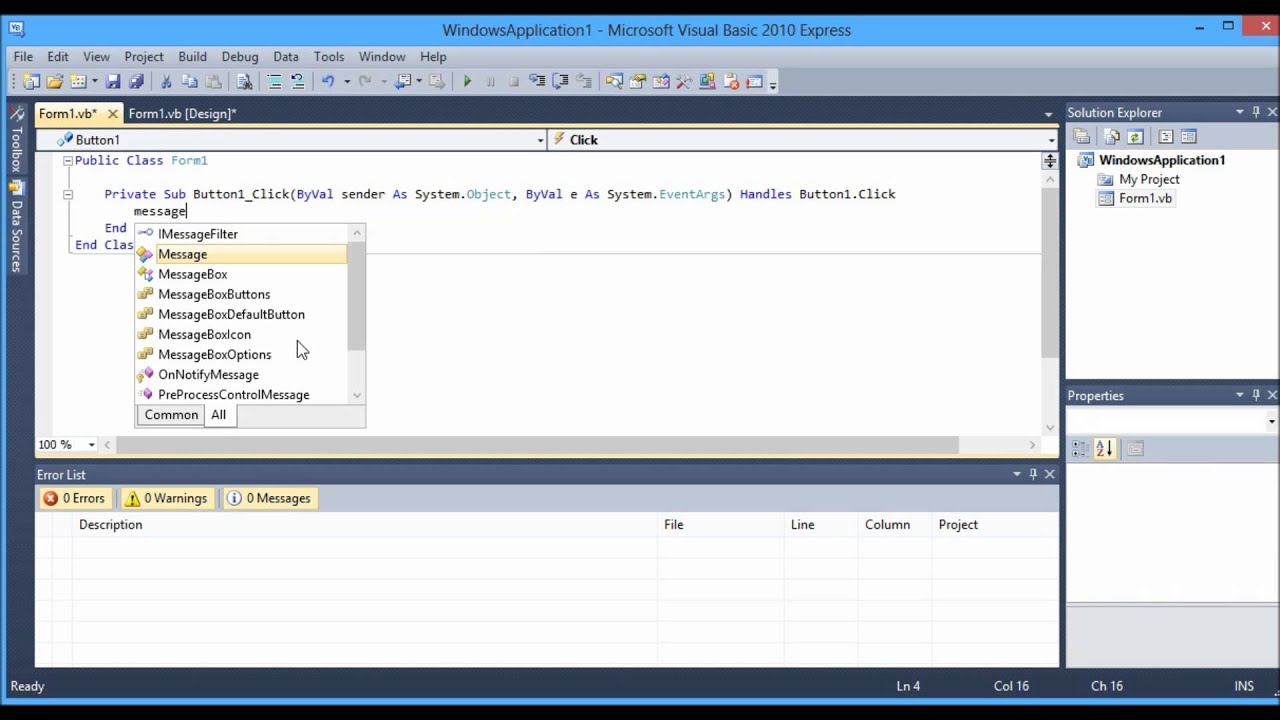Save Form1.vb with the Save icon
This screenshot has width=1280, height=720.
click(x=113, y=82)
